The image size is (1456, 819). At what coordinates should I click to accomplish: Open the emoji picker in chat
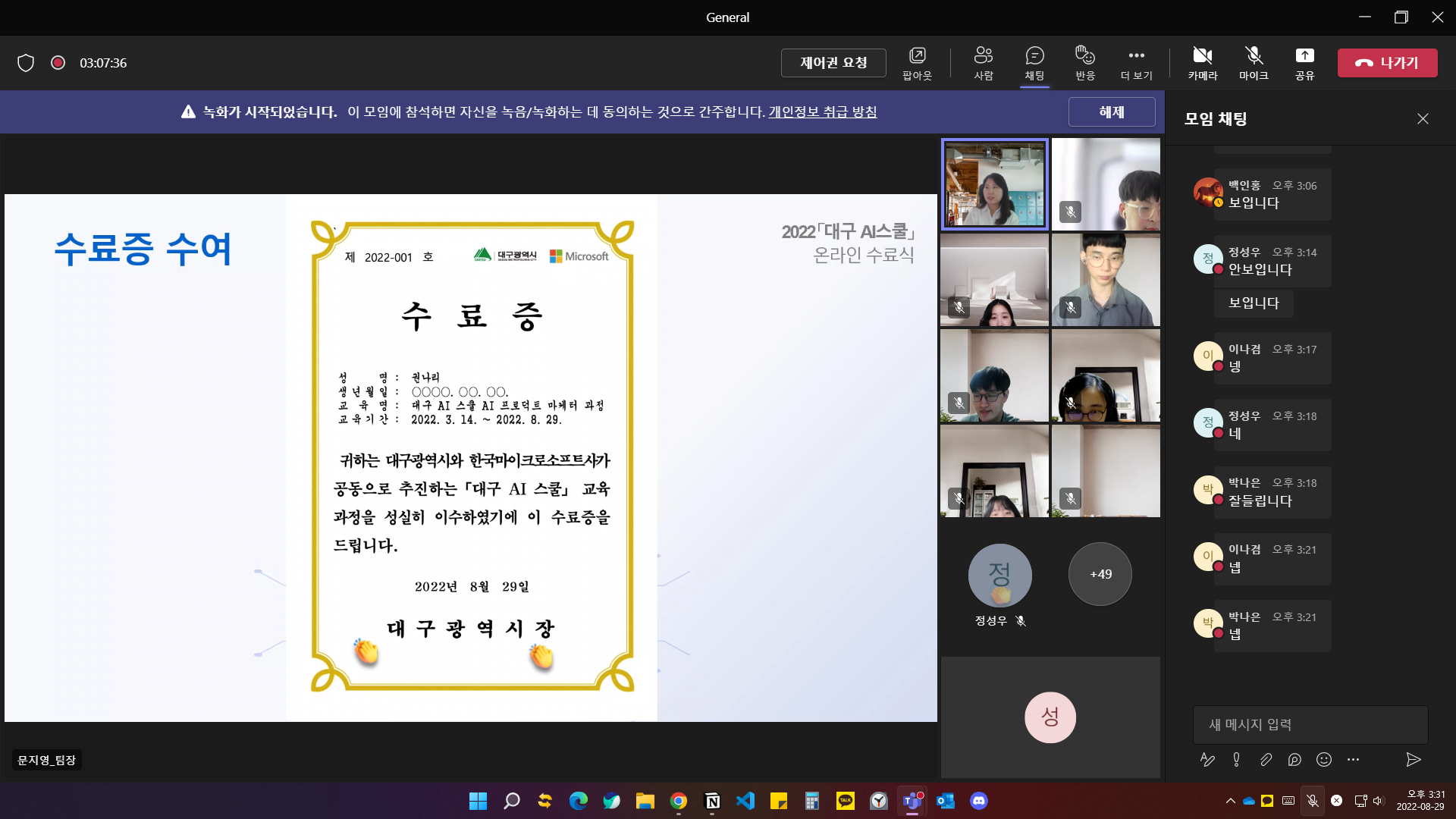point(1324,759)
